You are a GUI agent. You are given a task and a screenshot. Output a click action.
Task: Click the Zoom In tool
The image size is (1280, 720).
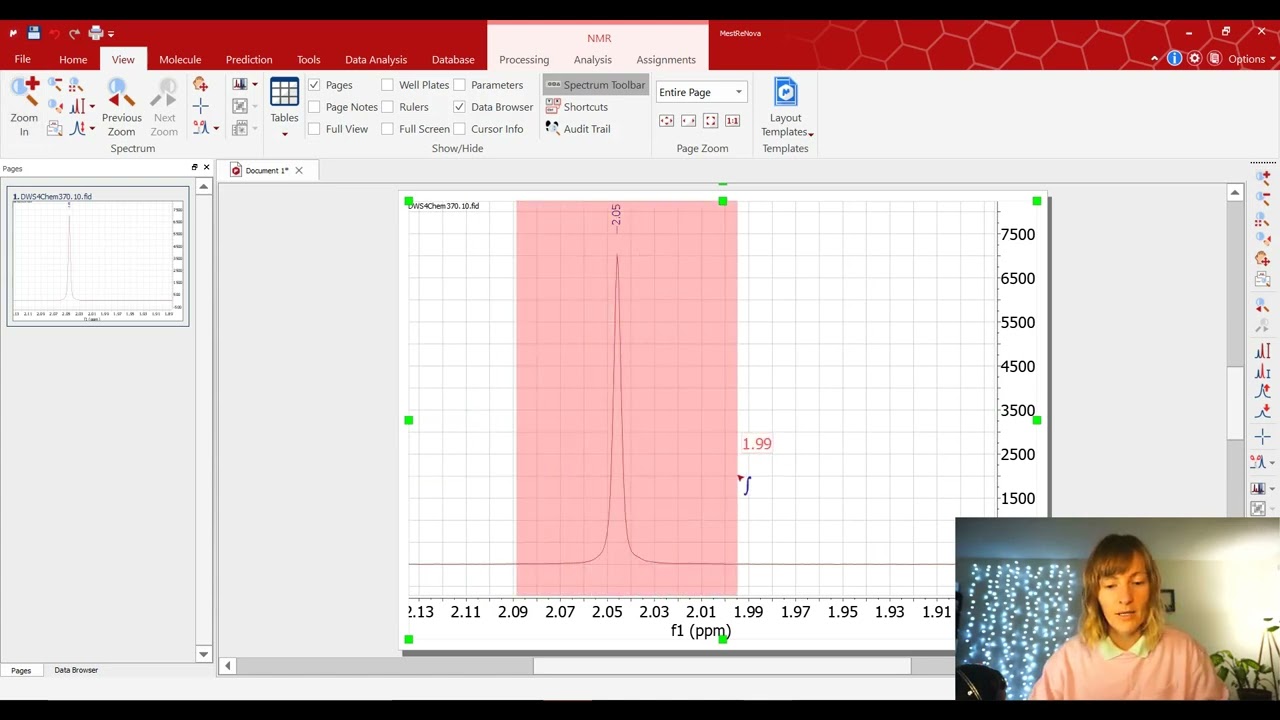24,108
